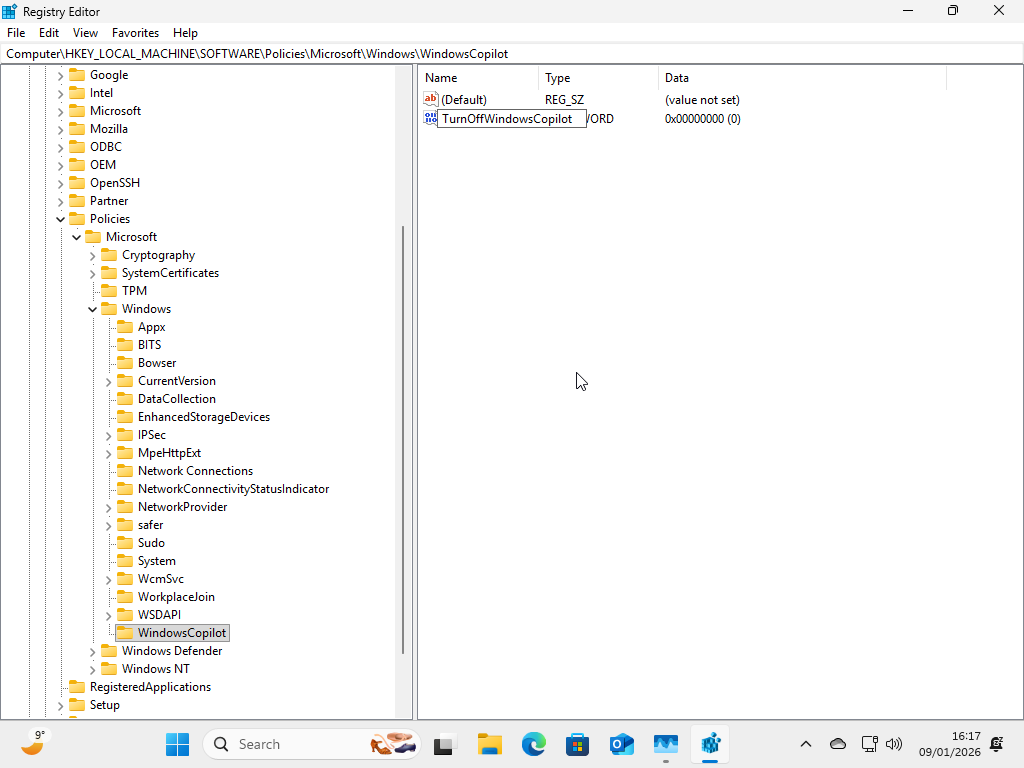This screenshot has width=1024, height=768.
Task: Open the Favorites menu
Action: pos(135,32)
